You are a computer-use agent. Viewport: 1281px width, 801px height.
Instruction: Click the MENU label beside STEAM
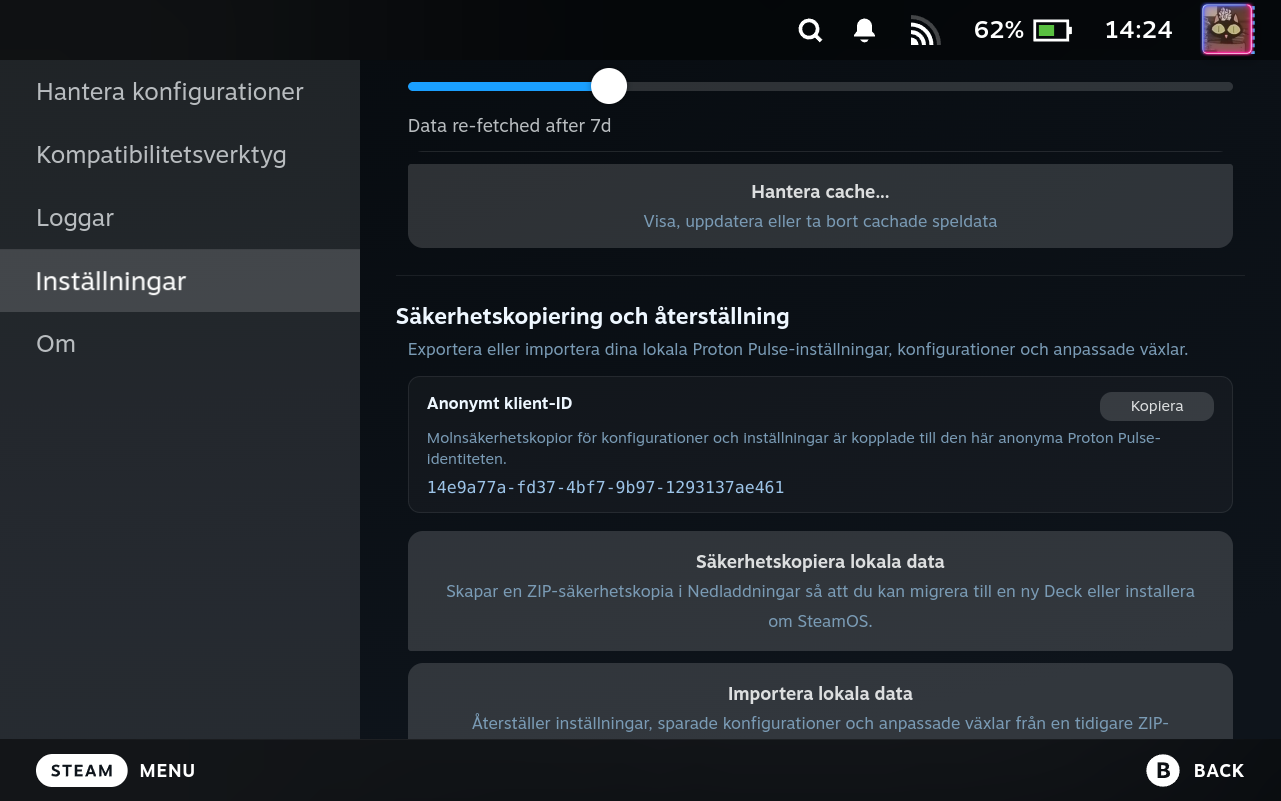[167, 771]
